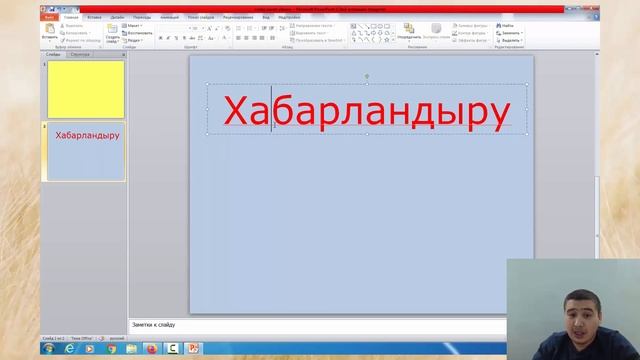Image resolution: width=640 pixels, height=360 pixels.
Task: Click the Clear Formatting icon
Action: (227, 28)
